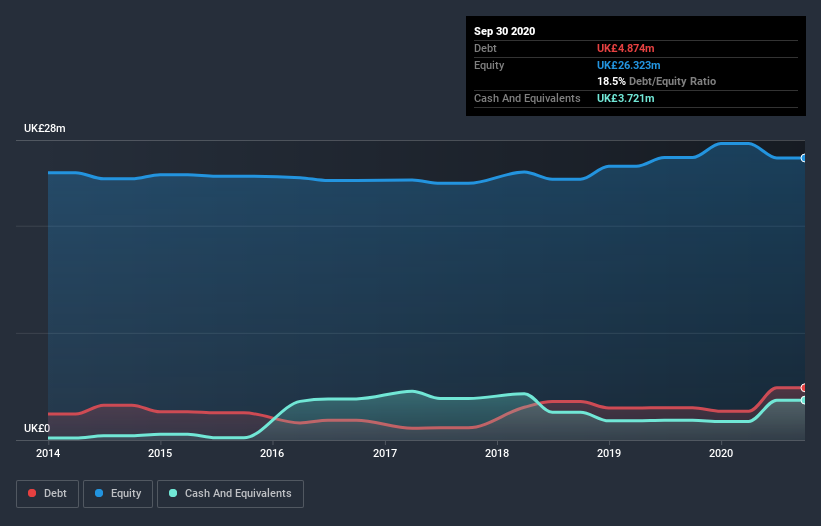Viewport: 821px width, 526px height.
Task: Select the red Debt endpoint marker
Action: tap(804, 388)
